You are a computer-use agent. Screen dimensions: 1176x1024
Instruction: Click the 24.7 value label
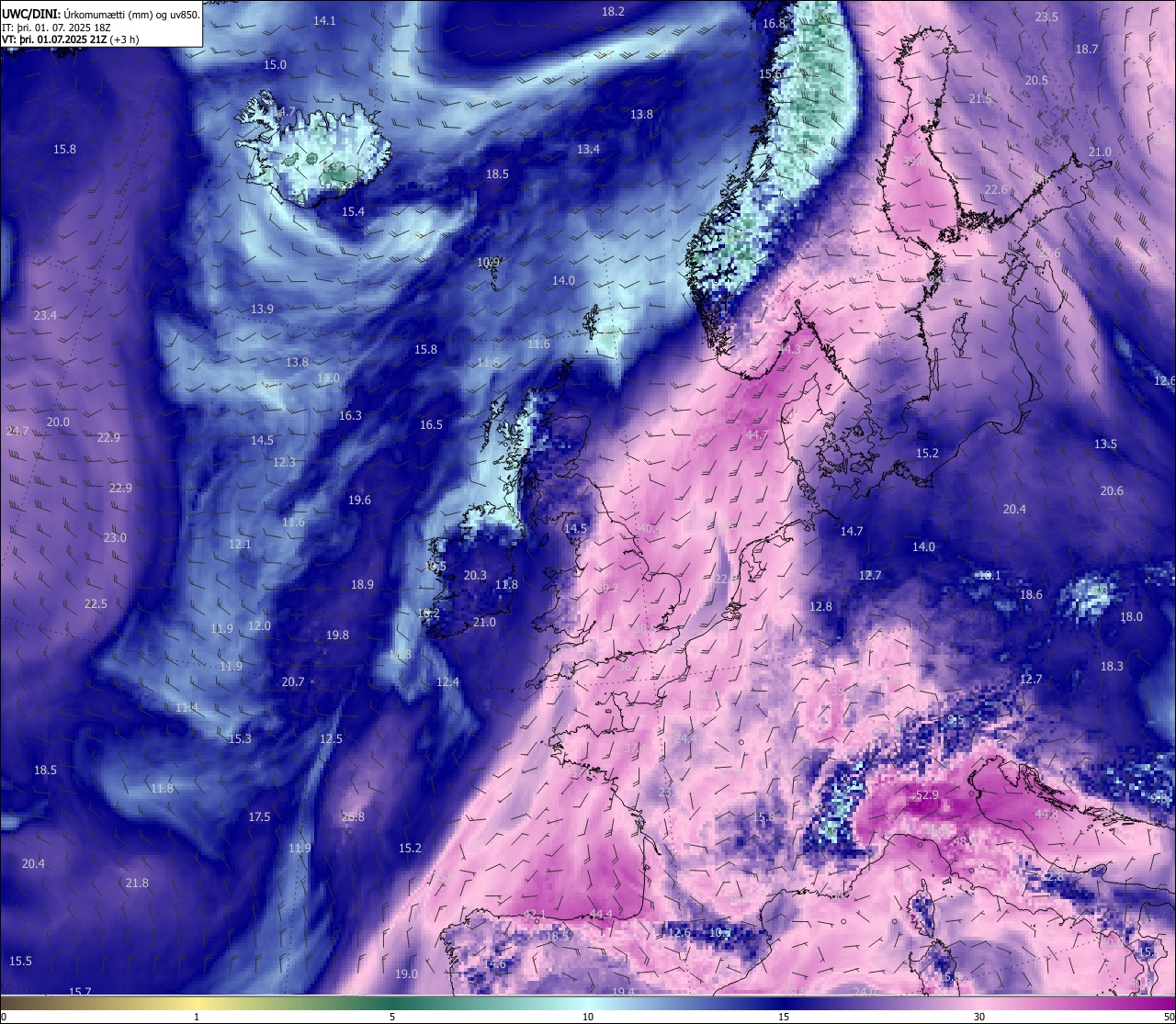[x=17, y=431]
